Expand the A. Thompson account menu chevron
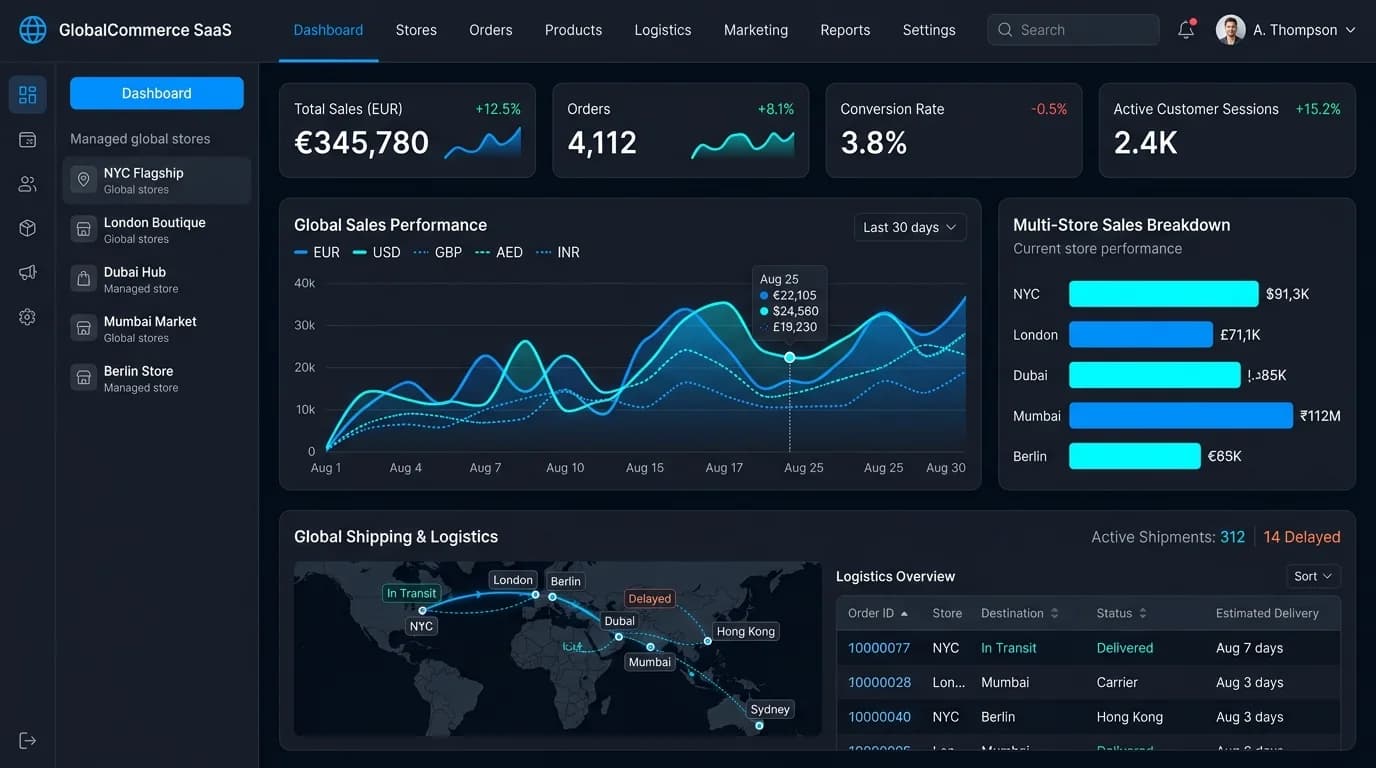The image size is (1376, 768). point(1351,30)
